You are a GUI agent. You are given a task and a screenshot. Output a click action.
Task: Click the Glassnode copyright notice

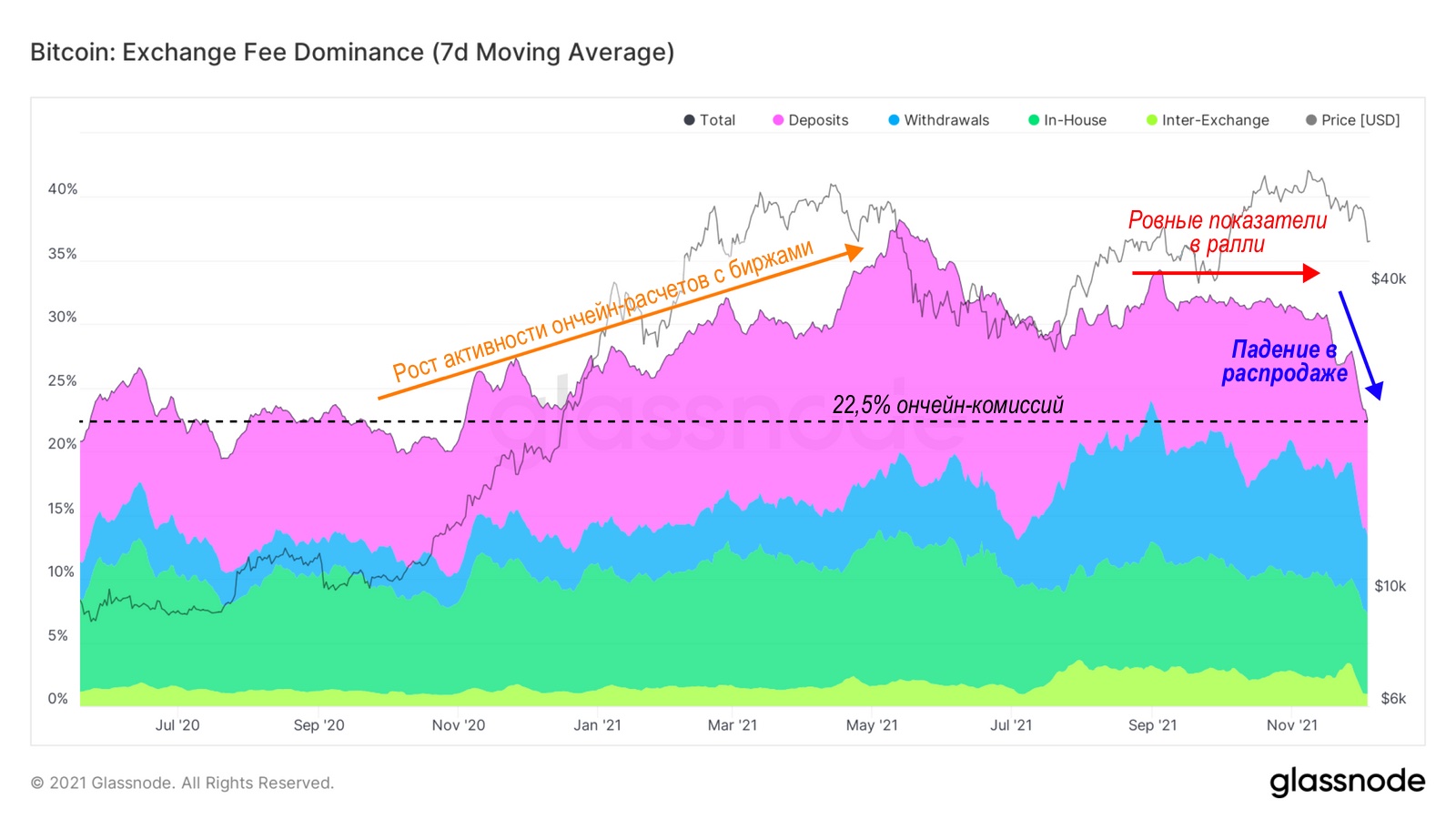pos(182,783)
